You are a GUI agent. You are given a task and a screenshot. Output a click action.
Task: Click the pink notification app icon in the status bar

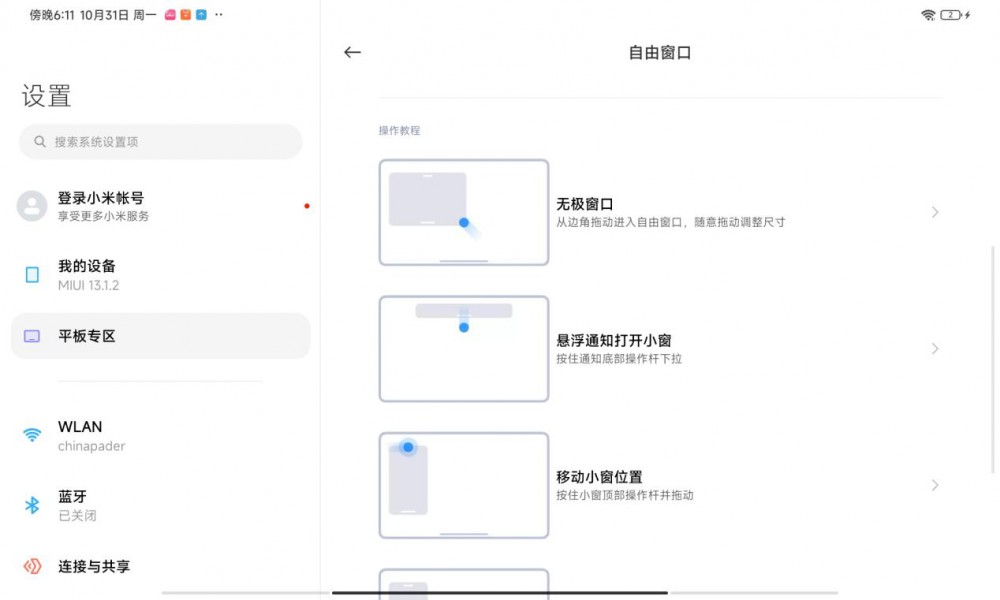[x=172, y=15]
